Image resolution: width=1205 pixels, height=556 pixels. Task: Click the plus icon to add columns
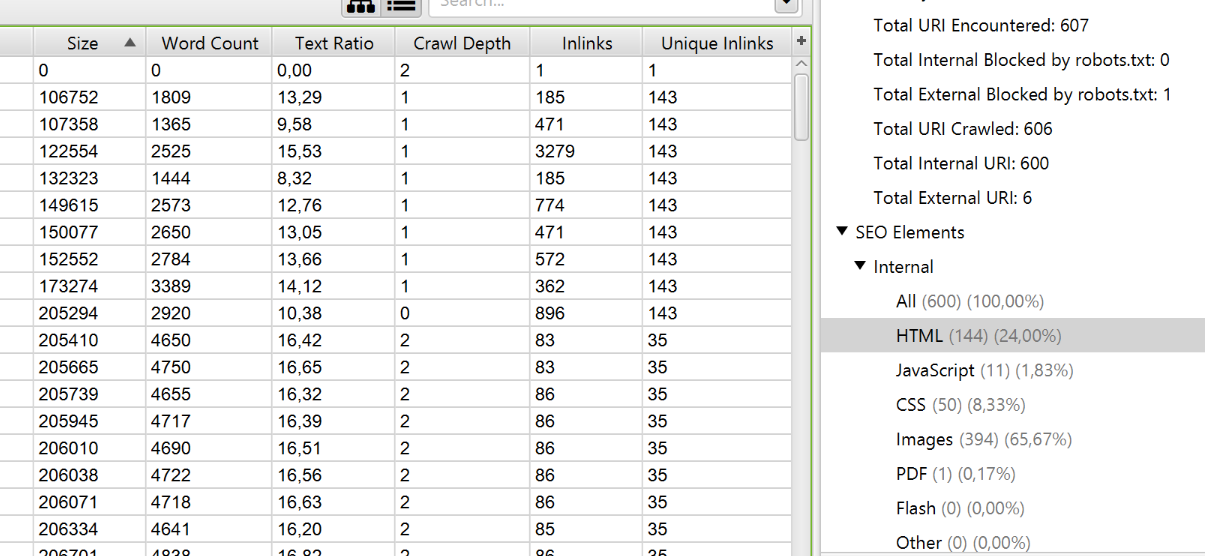pyautogui.click(x=800, y=41)
